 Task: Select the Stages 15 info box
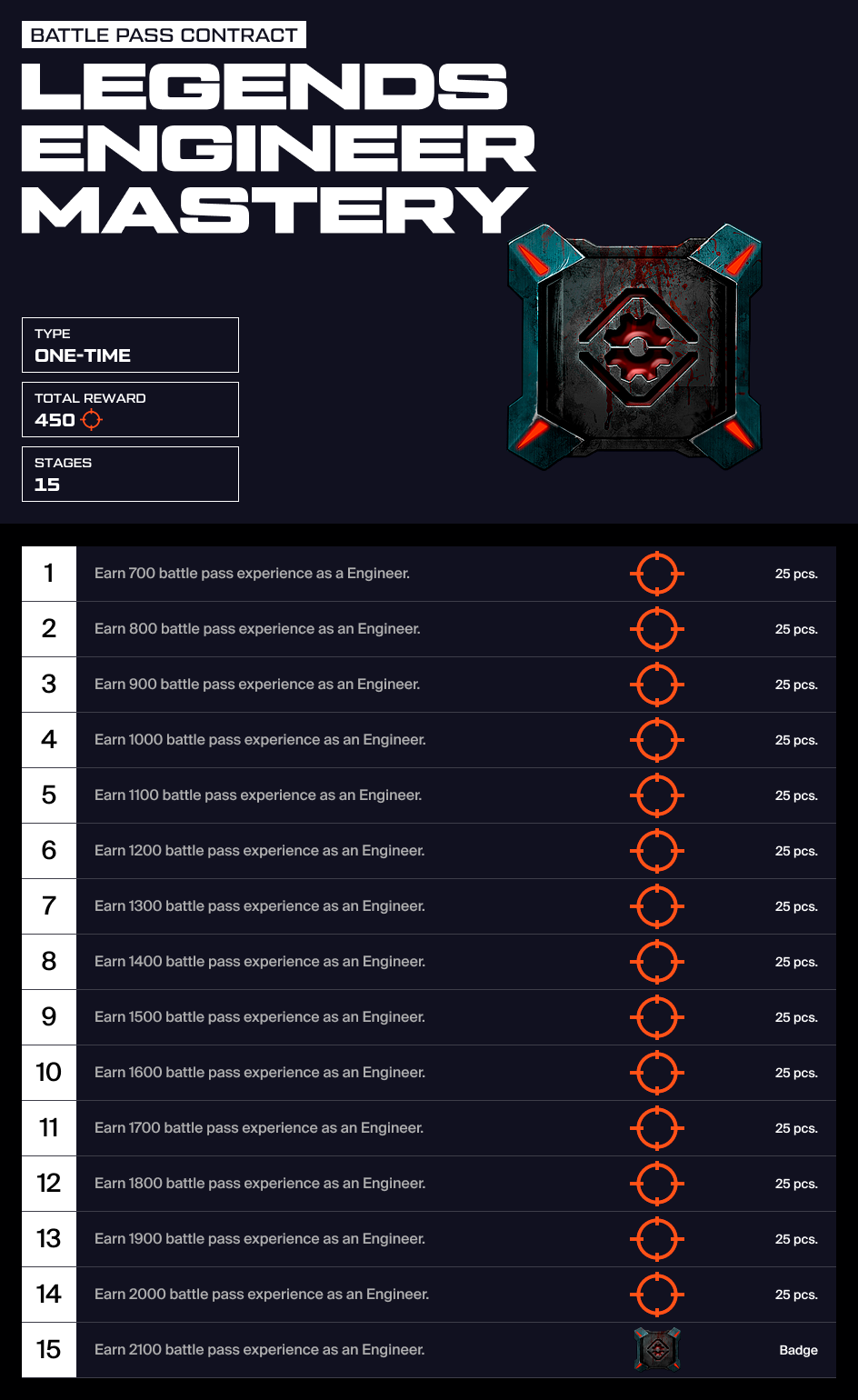(x=130, y=474)
